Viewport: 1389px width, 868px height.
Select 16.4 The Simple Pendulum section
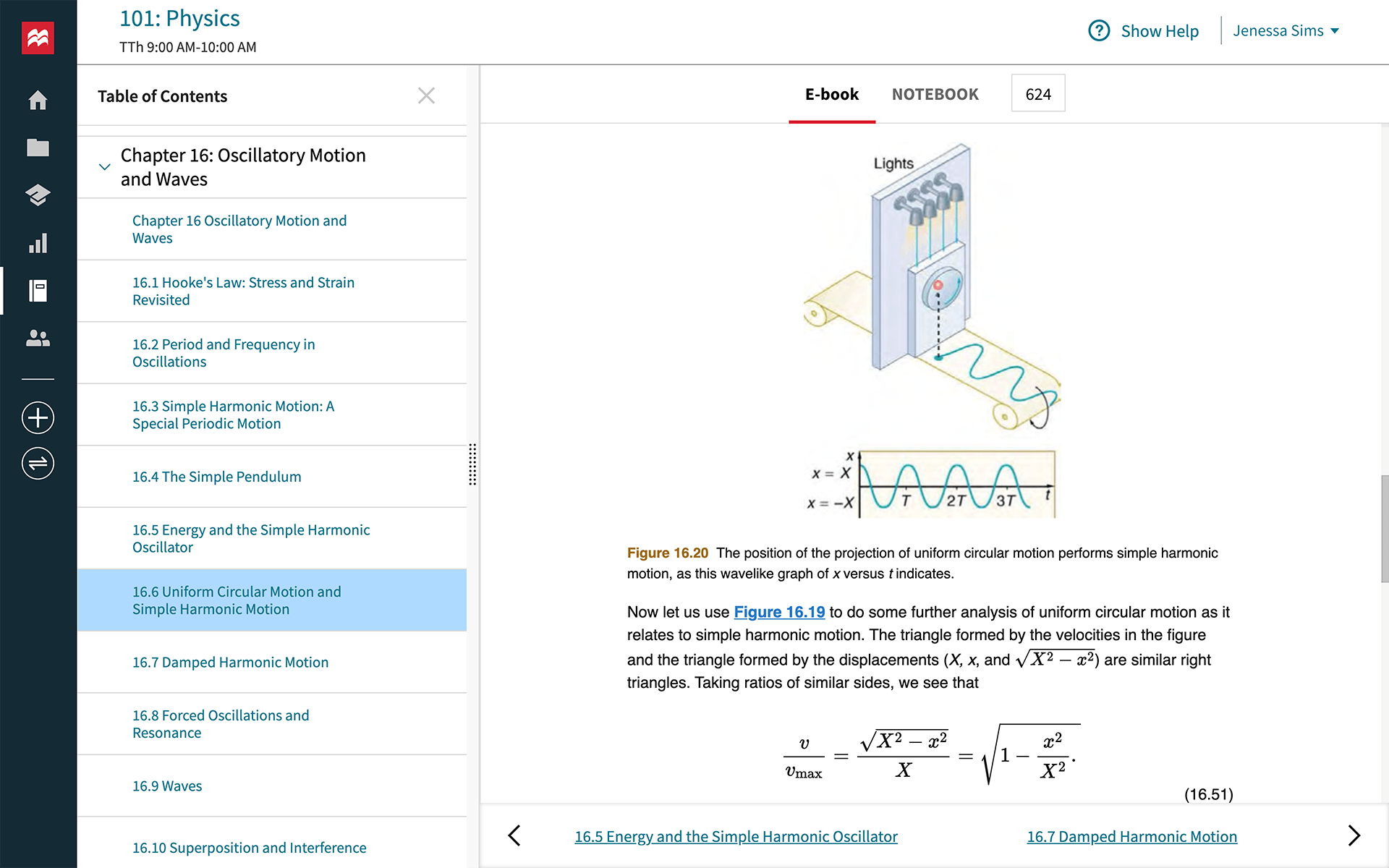pos(216,476)
